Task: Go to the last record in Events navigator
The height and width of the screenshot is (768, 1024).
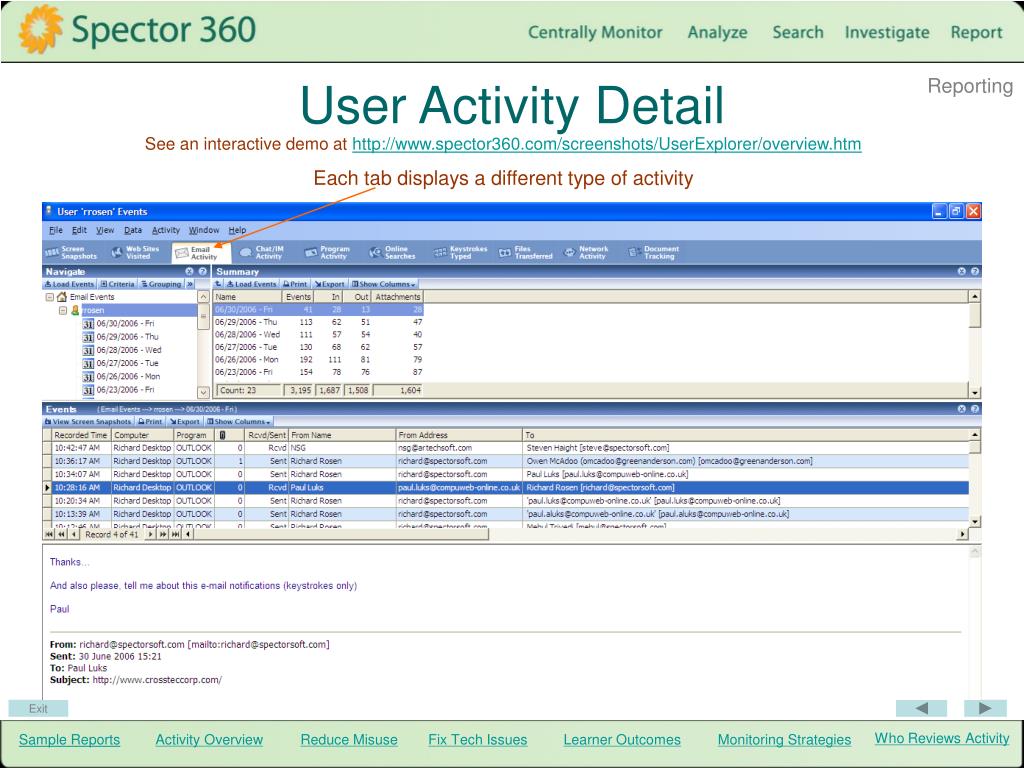Action: click(175, 534)
